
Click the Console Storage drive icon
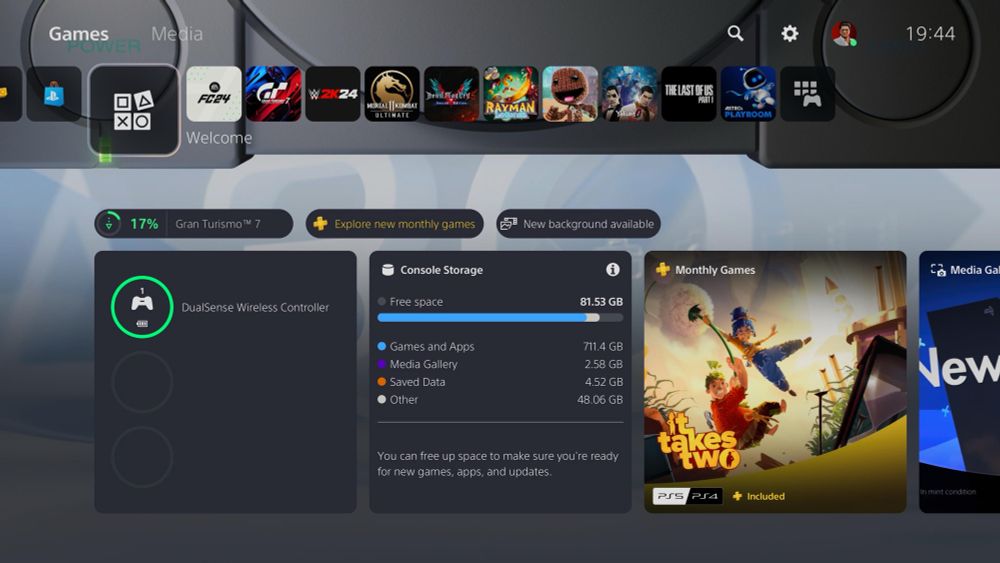click(x=387, y=270)
